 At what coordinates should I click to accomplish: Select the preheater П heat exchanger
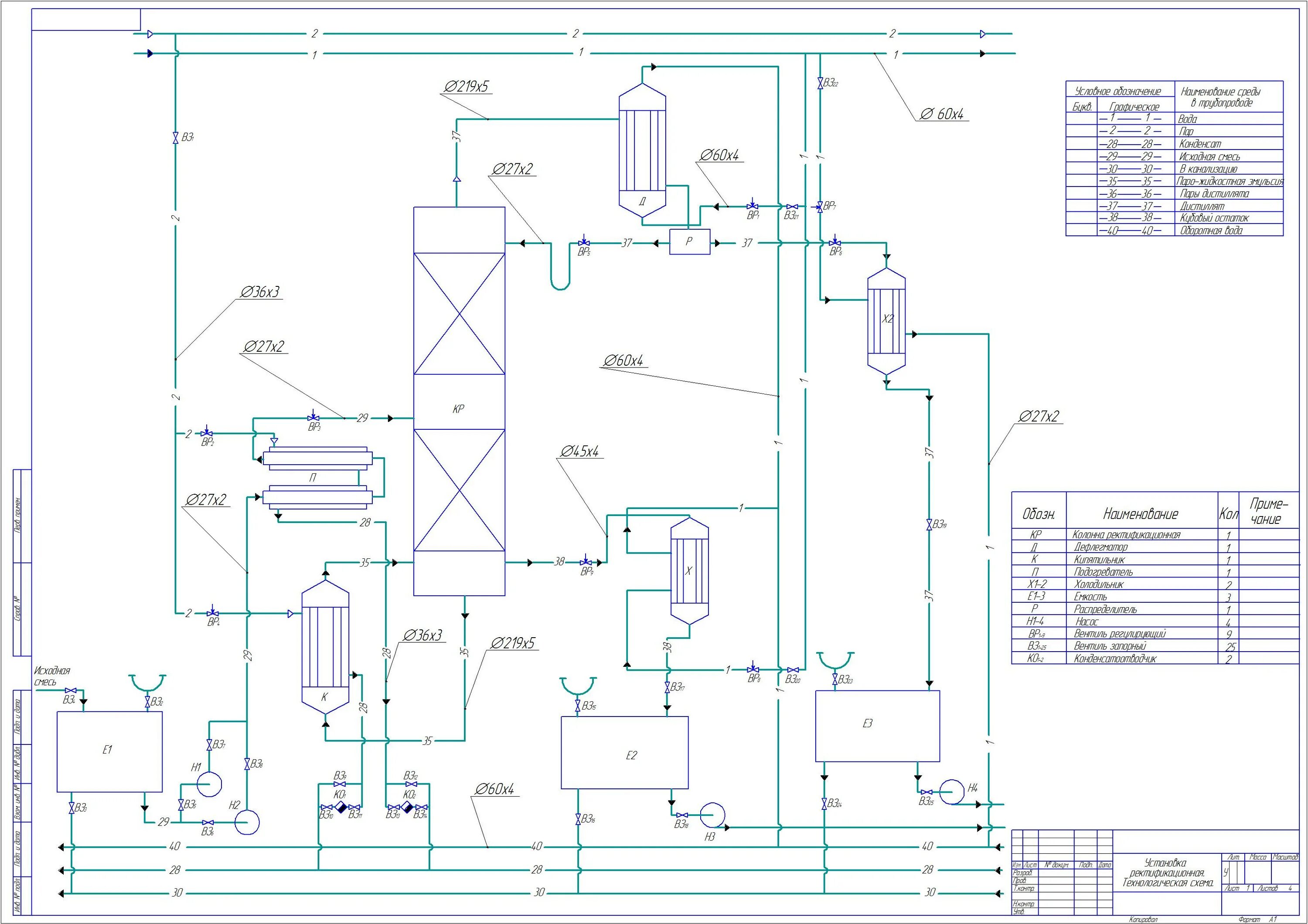tap(317, 478)
